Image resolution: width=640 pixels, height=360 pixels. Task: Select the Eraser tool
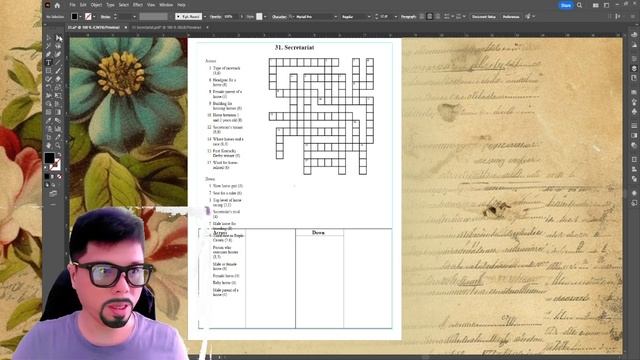(x=59, y=79)
